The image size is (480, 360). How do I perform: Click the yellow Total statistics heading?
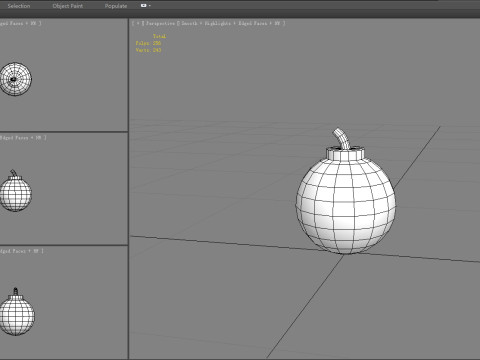(x=159, y=36)
